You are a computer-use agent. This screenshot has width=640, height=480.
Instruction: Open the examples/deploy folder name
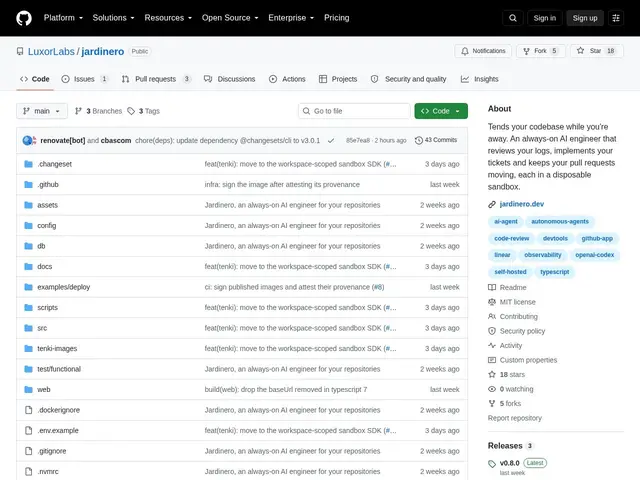coord(64,287)
